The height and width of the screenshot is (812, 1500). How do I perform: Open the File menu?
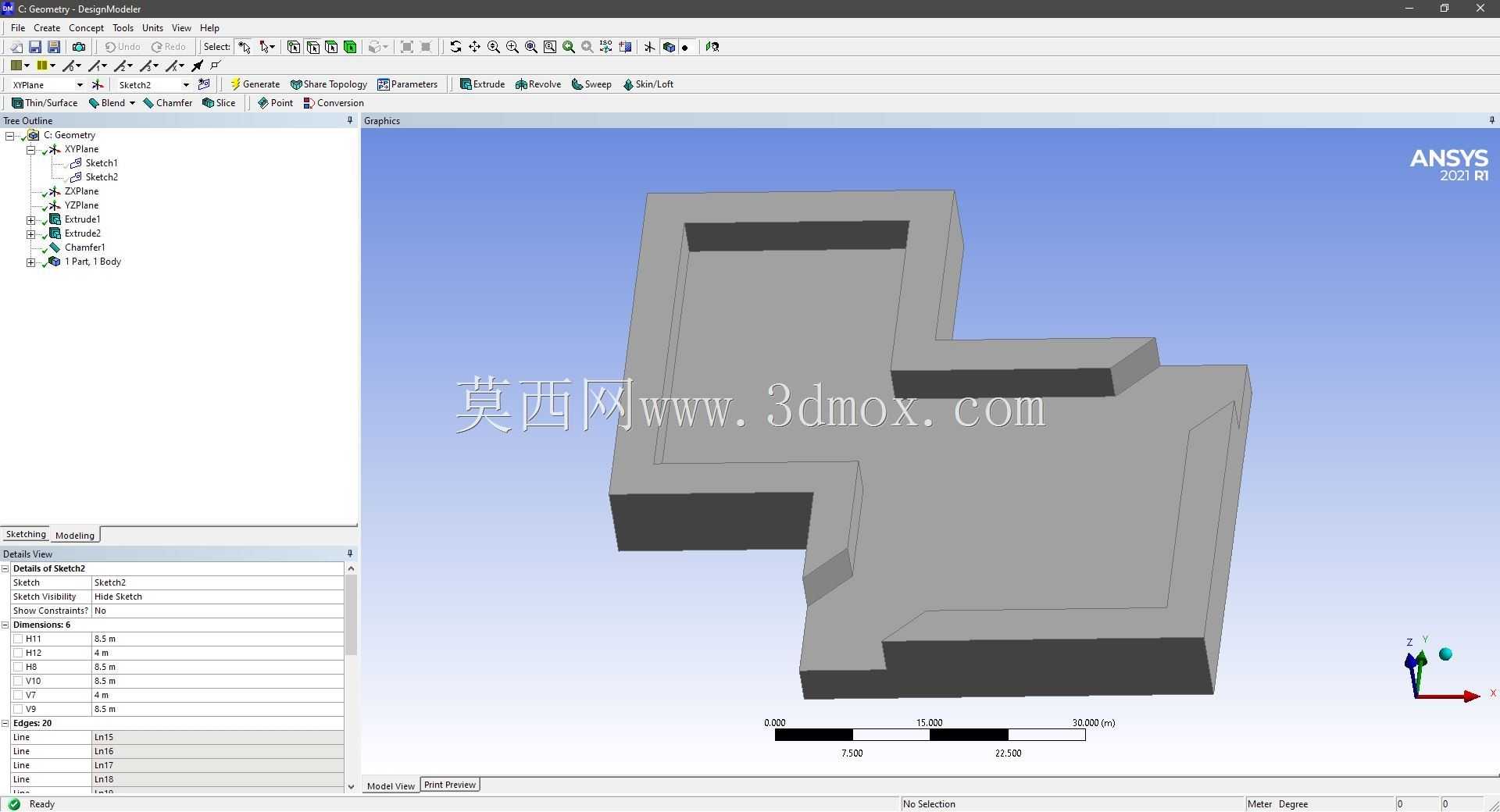(x=18, y=27)
